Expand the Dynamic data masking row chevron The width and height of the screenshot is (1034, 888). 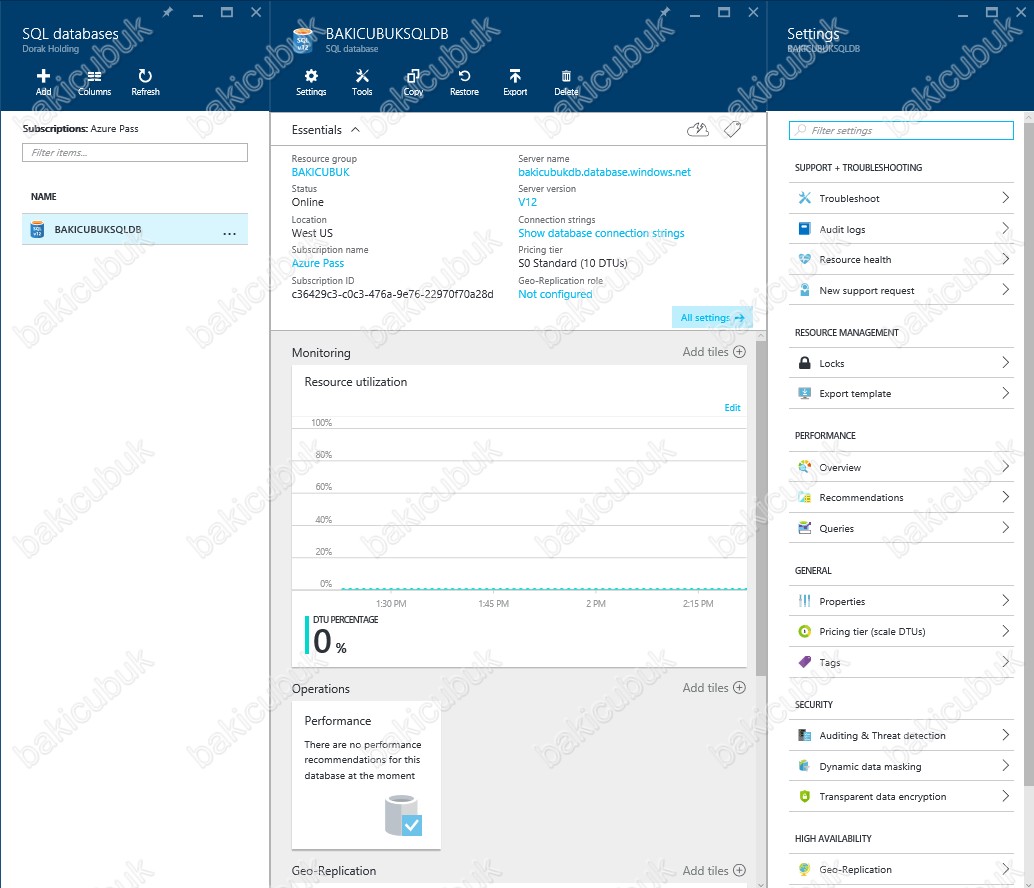tap(1006, 765)
